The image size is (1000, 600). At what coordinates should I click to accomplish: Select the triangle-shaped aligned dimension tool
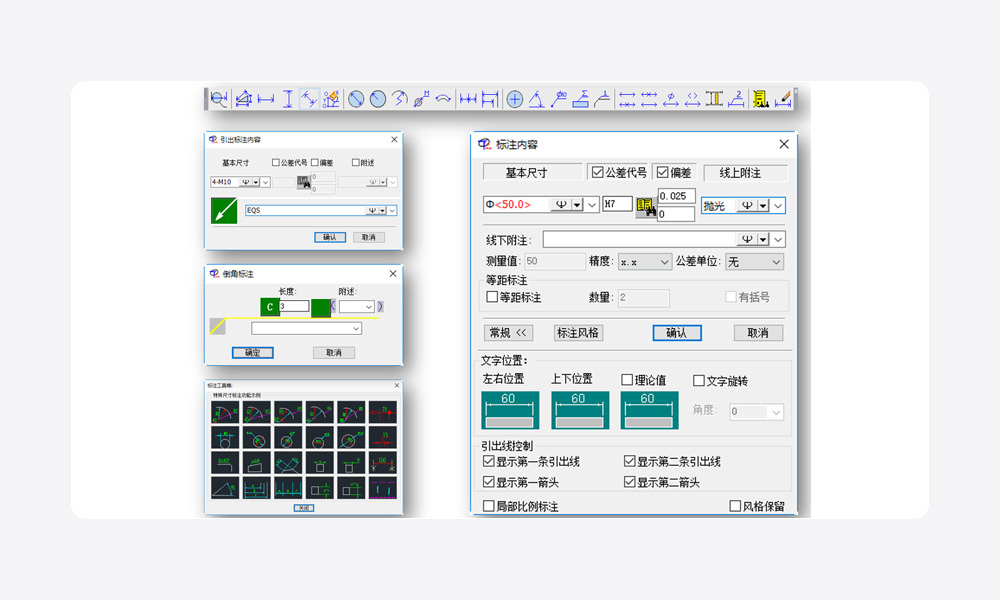(243, 99)
